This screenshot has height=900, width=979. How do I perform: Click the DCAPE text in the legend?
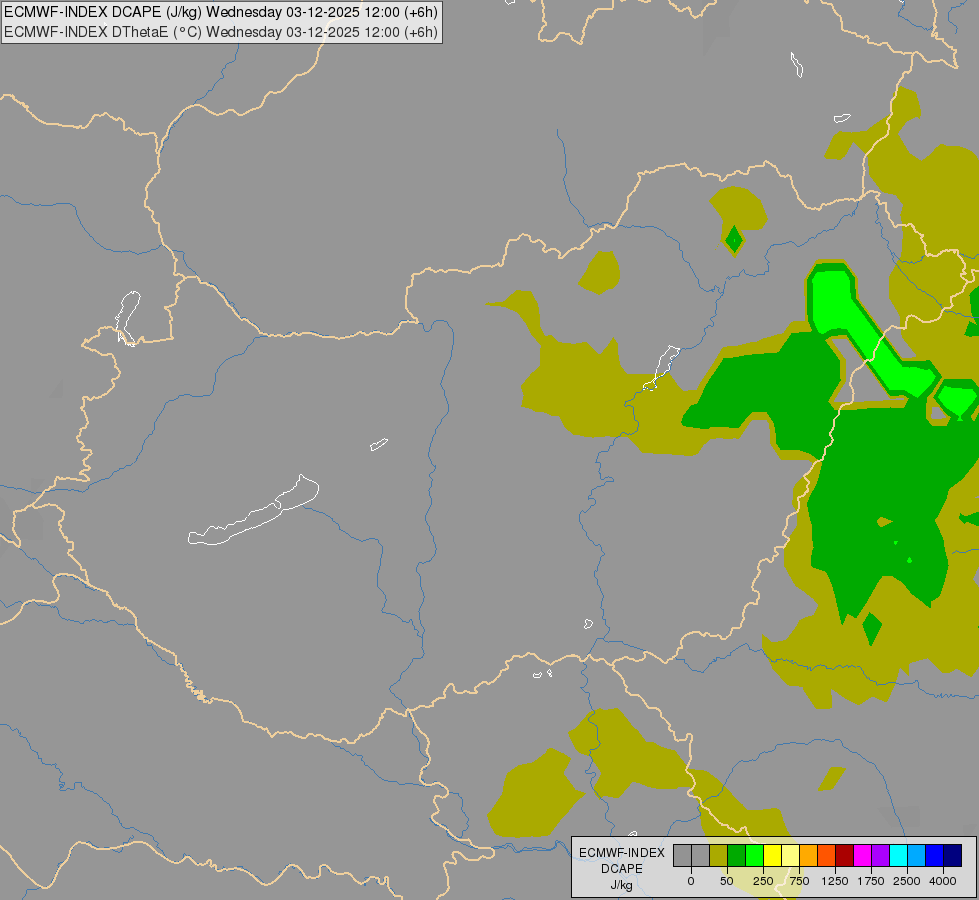622,869
